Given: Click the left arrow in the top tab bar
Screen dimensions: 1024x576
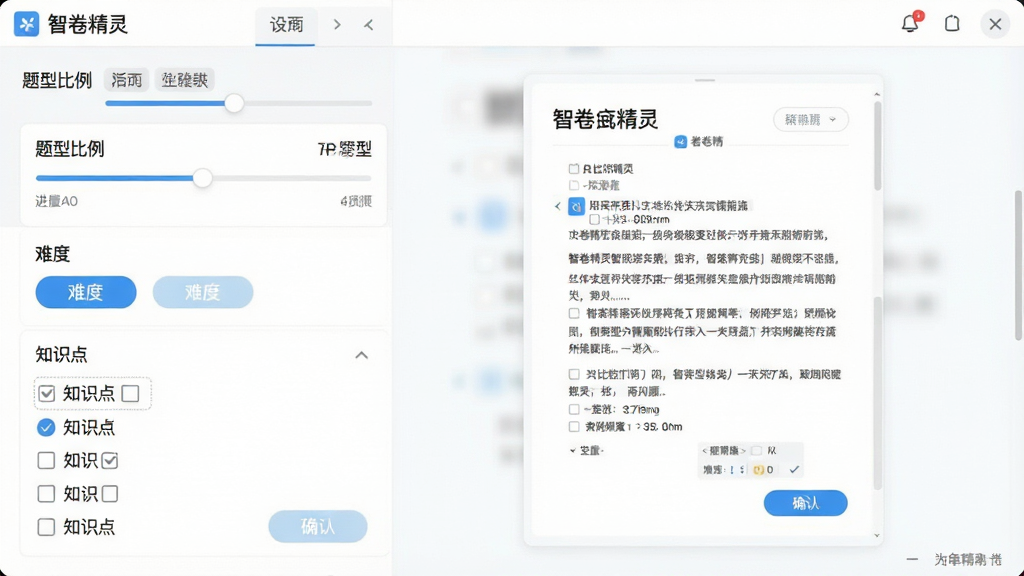Looking at the screenshot, I should coord(368,25).
